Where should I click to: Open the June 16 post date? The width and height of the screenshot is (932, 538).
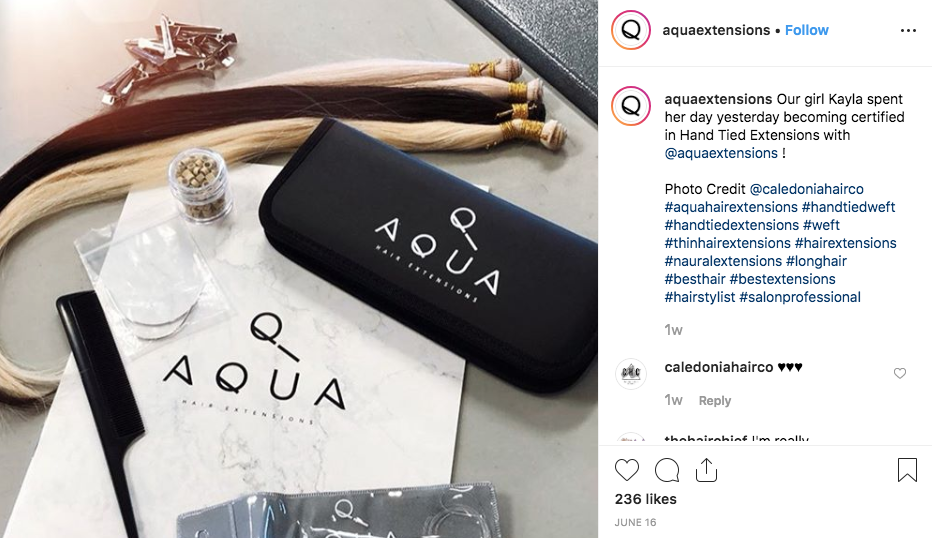point(635,523)
